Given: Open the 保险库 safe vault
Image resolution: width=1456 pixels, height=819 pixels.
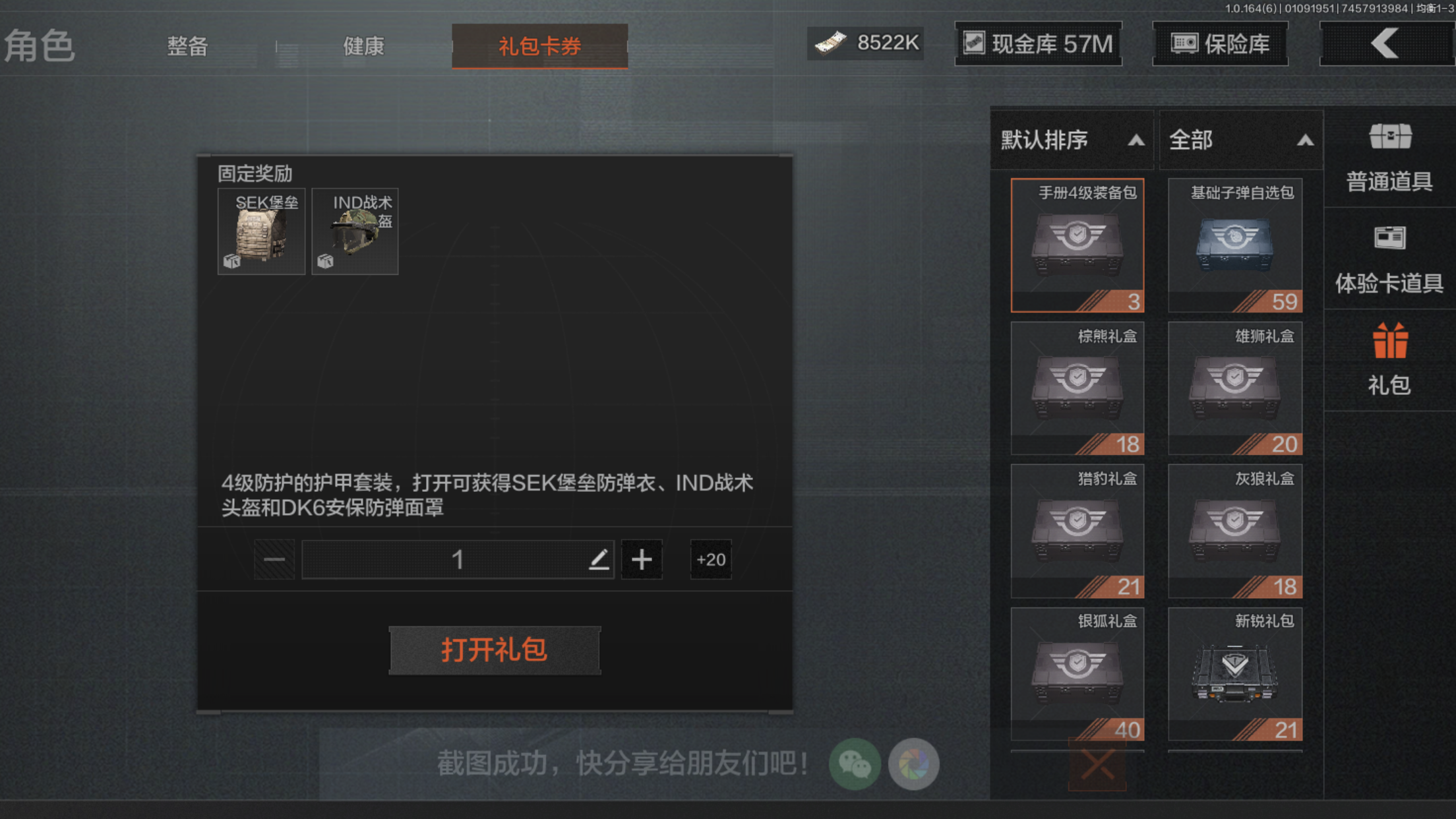Looking at the screenshot, I should pyautogui.click(x=1220, y=44).
